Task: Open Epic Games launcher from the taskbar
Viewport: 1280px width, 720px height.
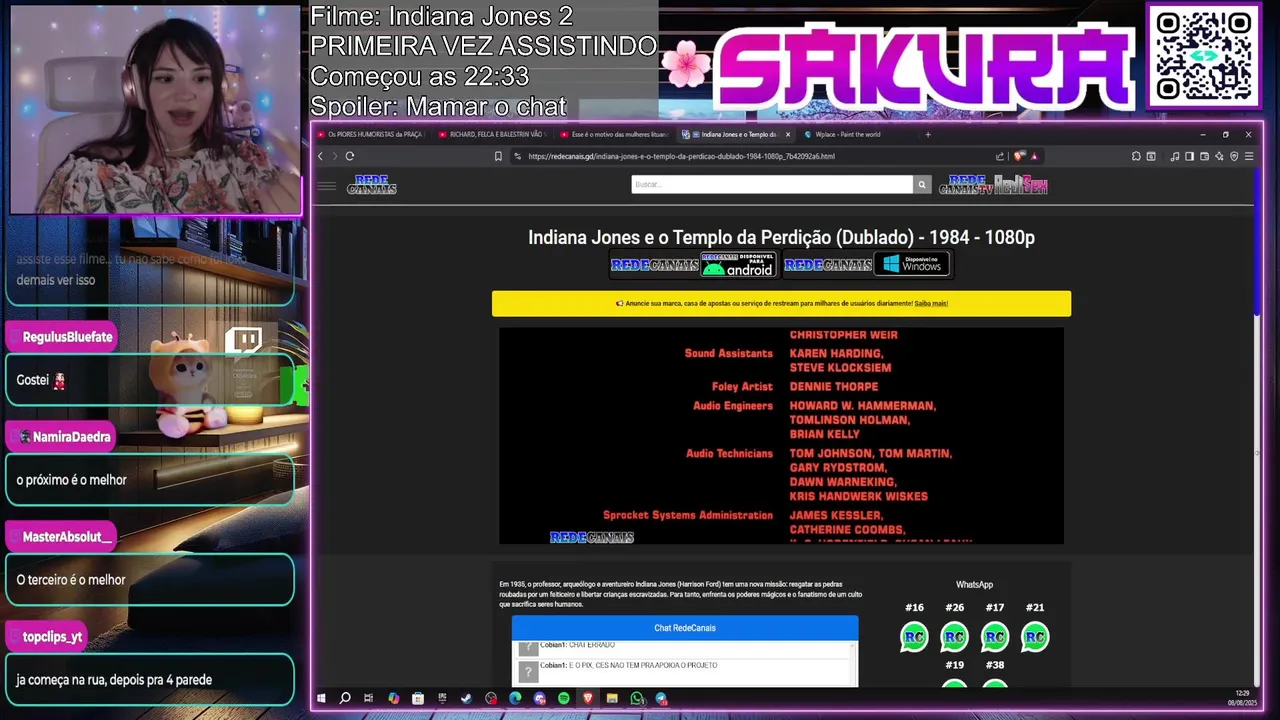Action: 442,698
